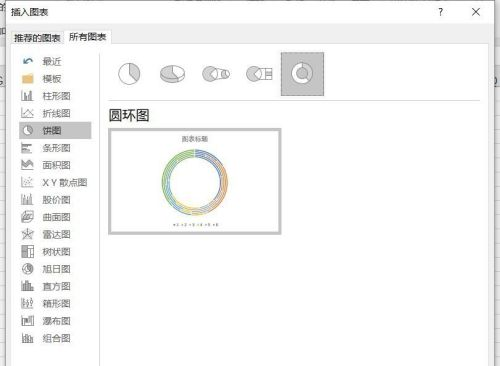The height and width of the screenshot is (366, 500).
Task: Choose 股价图 label in the list
Action: pos(56,200)
